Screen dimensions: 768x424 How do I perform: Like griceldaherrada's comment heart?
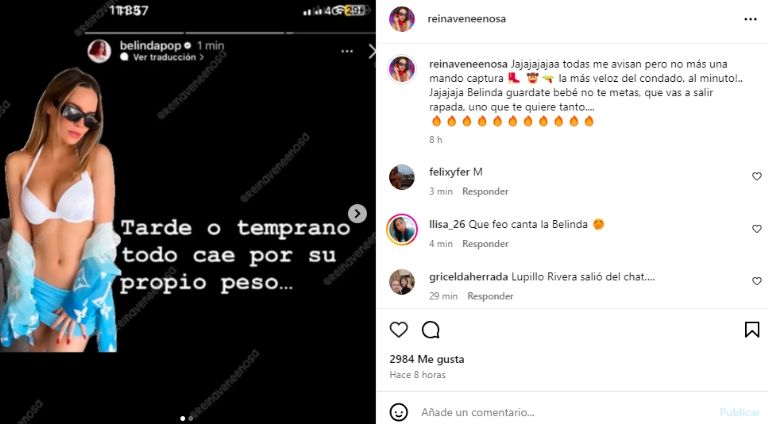[757, 281]
